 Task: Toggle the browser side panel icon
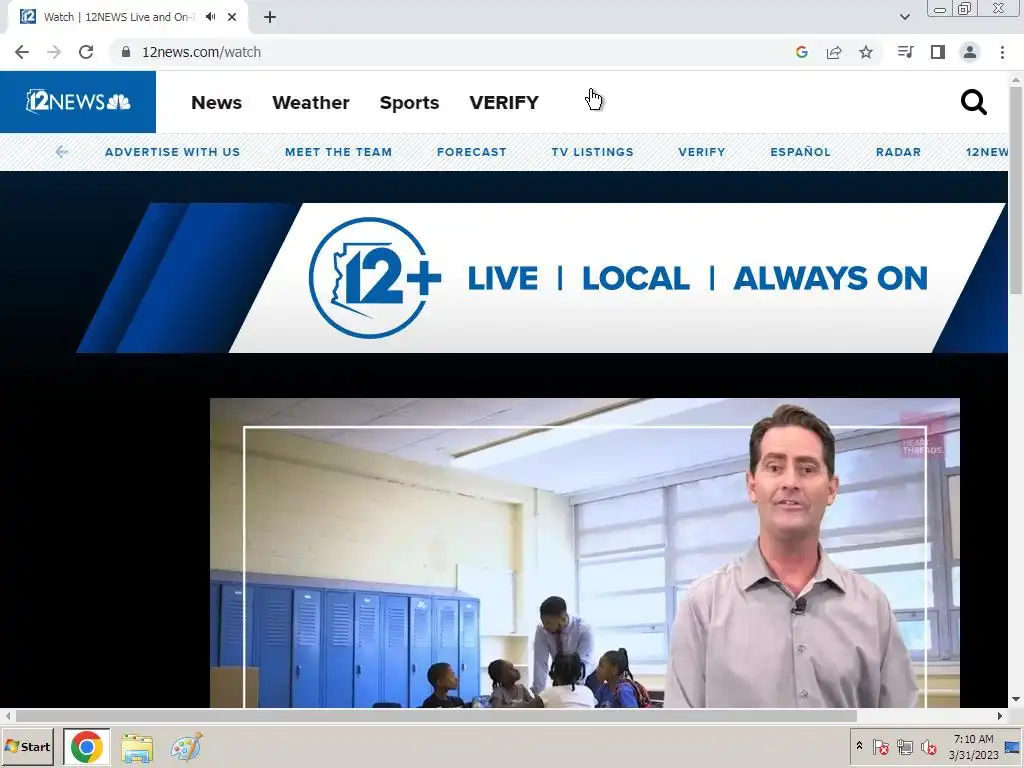tap(938, 52)
